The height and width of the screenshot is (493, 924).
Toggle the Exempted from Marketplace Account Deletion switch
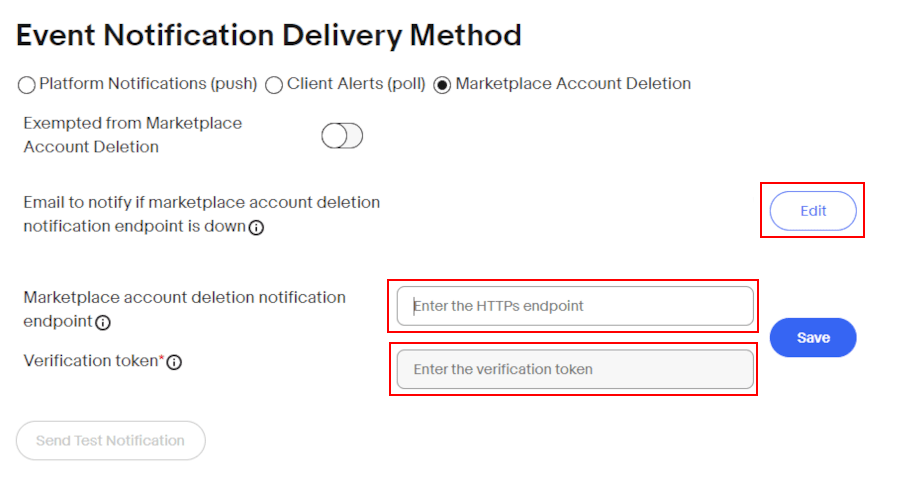click(342, 136)
